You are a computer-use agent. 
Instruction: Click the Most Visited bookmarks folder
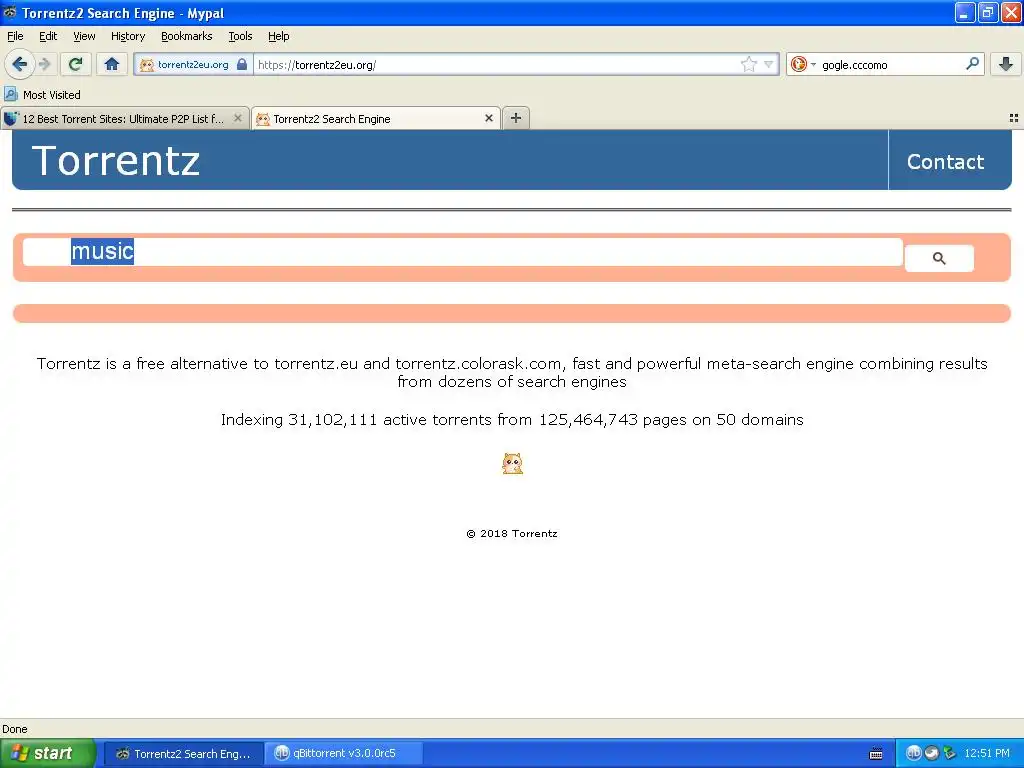click(42, 95)
